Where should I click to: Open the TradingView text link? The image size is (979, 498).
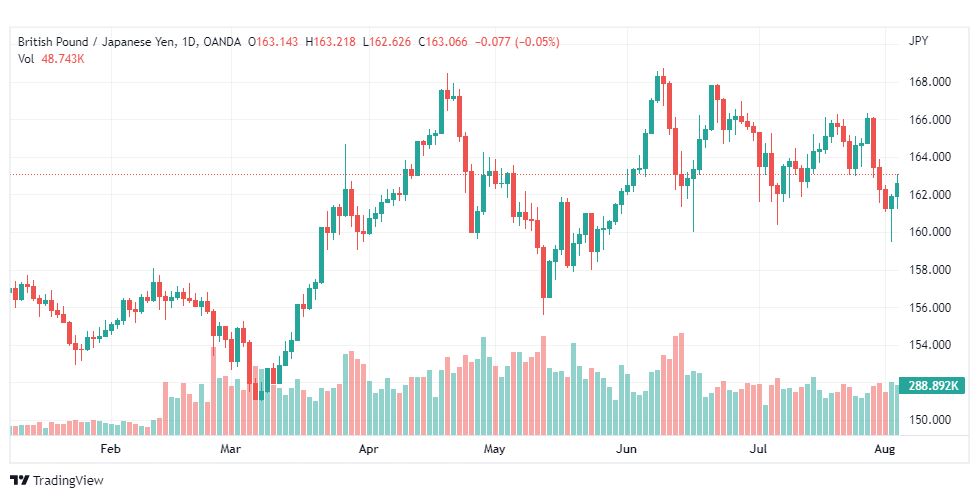click(67, 480)
